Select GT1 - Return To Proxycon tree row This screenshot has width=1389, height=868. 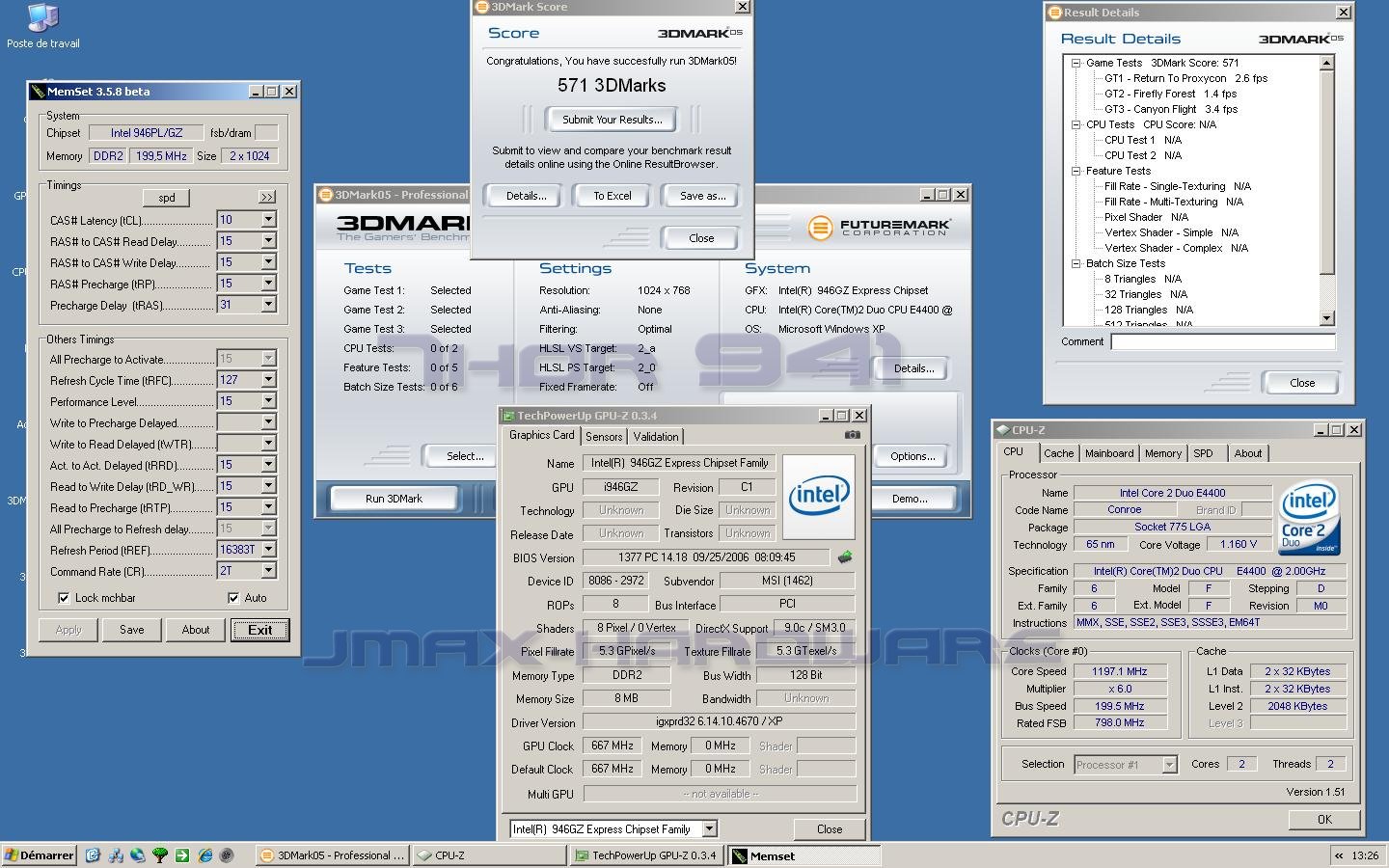point(1185,78)
